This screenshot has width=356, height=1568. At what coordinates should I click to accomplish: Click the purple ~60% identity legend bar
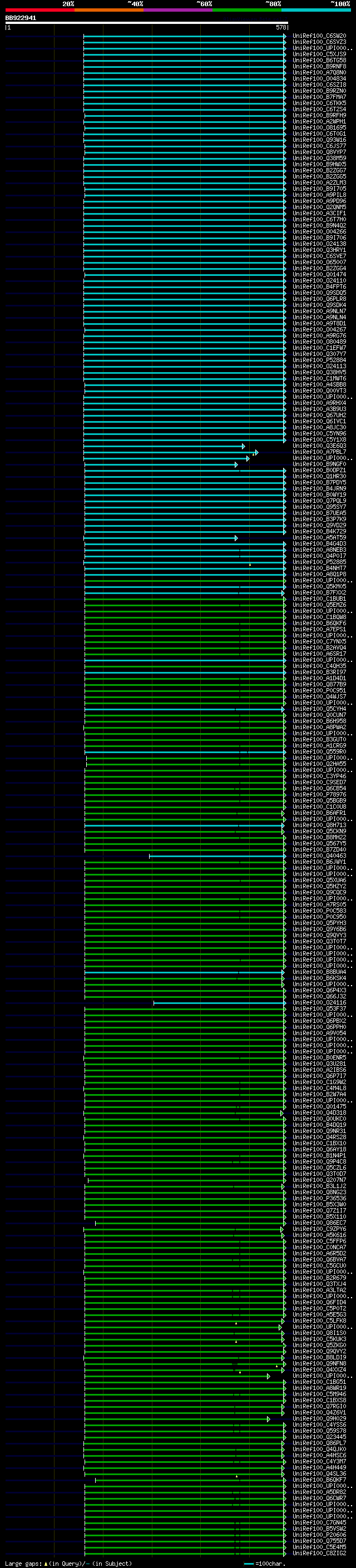click(177, 10)
